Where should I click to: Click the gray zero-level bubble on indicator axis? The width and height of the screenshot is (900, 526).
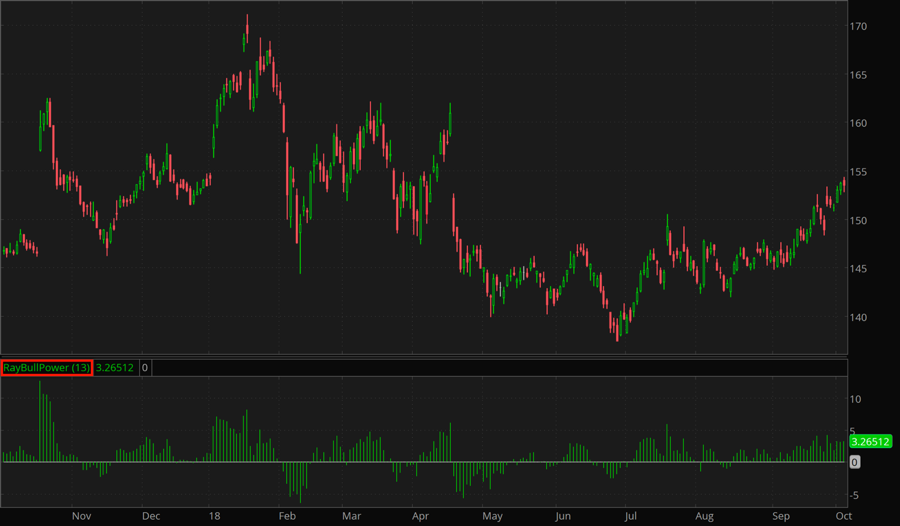(x=855, y=462)
